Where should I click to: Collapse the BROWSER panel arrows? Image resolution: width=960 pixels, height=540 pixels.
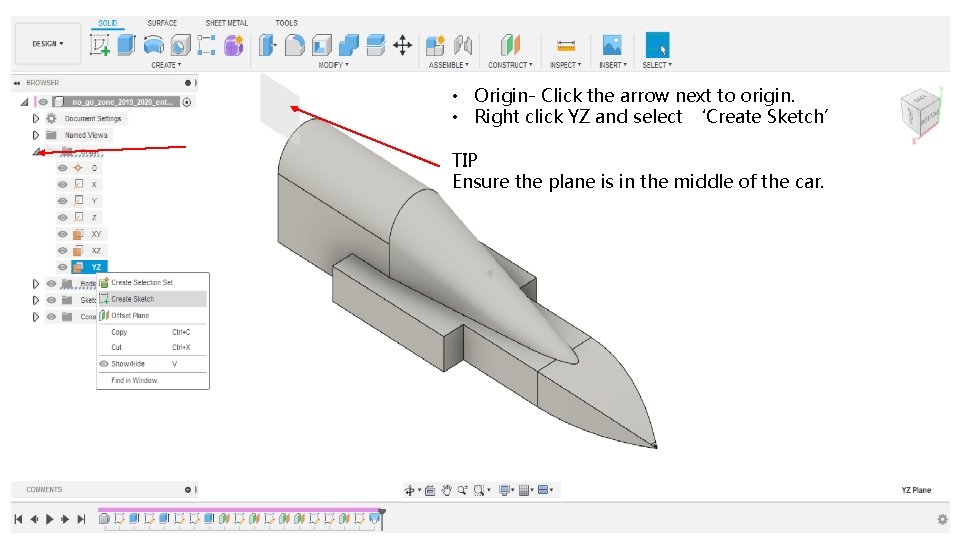click(17, 83)
